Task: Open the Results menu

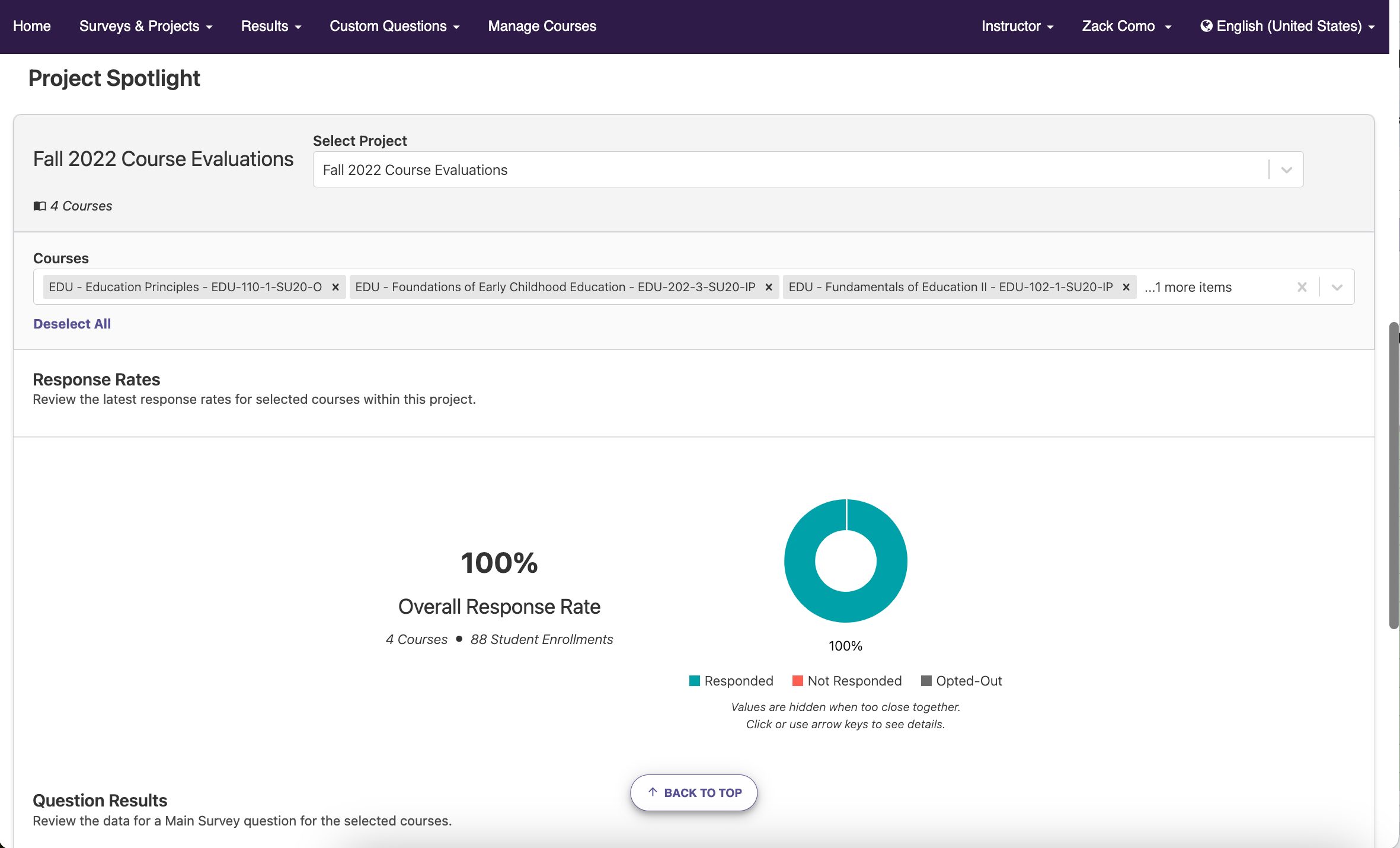Action: pos(271,26)
